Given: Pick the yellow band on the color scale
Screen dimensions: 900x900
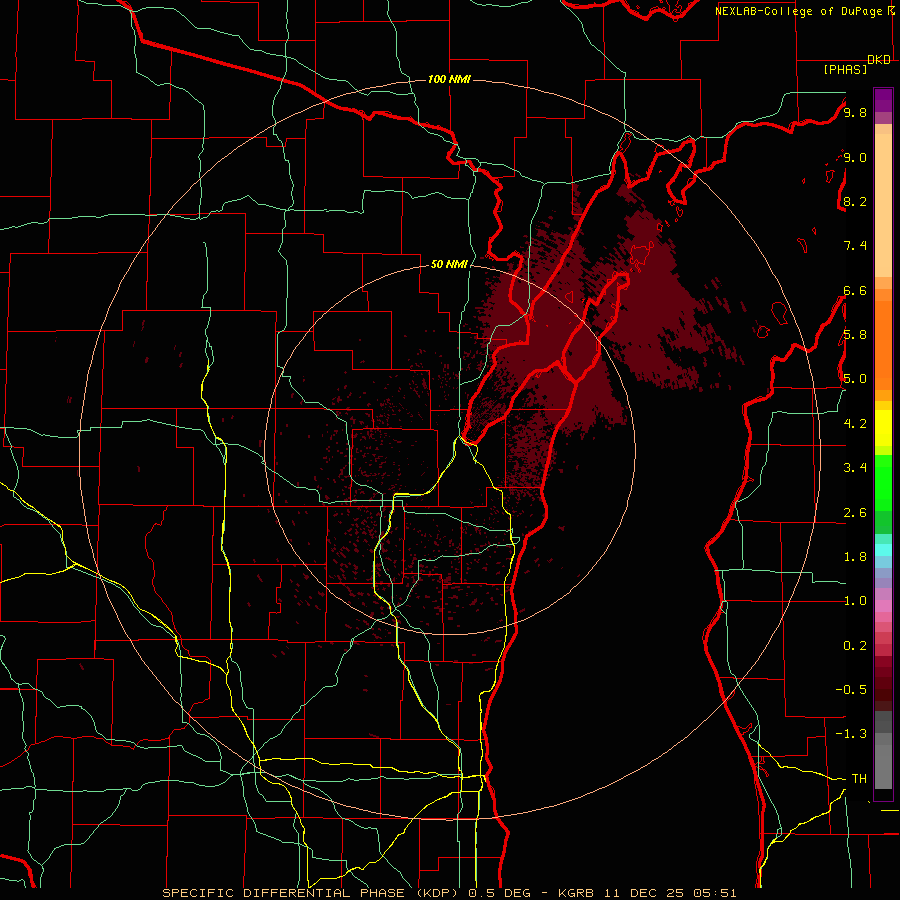Looking at the screenshot, I should tap(883, 428).
